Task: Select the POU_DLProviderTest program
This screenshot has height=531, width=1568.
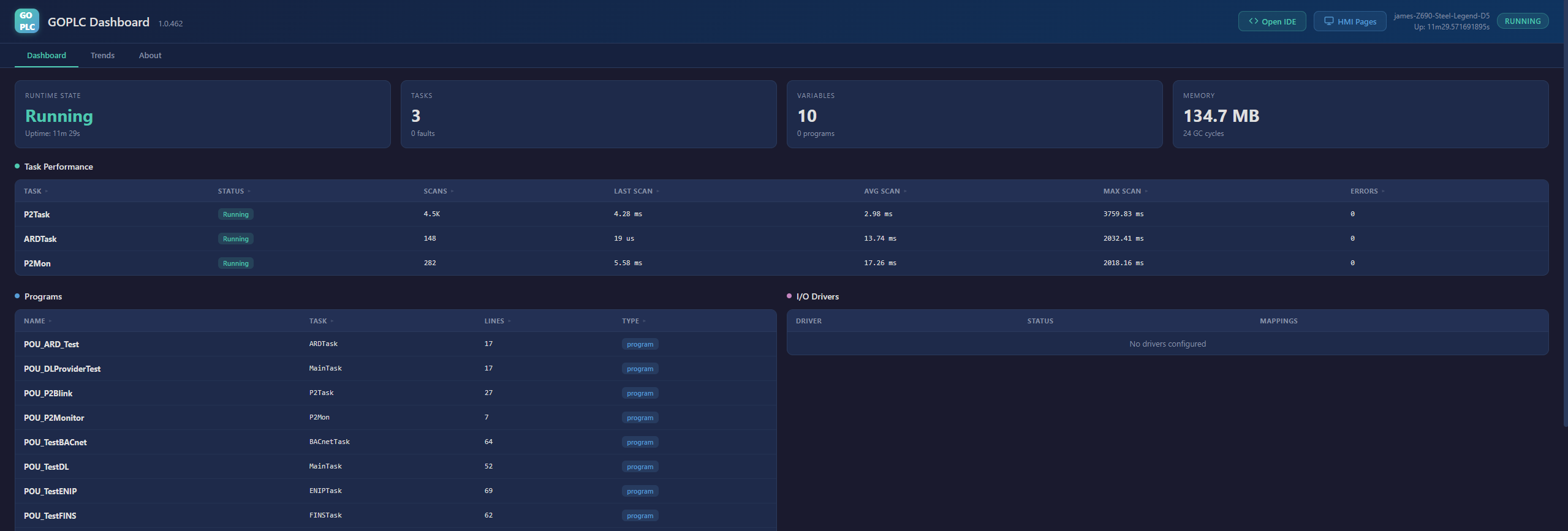Action: (62, 369)
